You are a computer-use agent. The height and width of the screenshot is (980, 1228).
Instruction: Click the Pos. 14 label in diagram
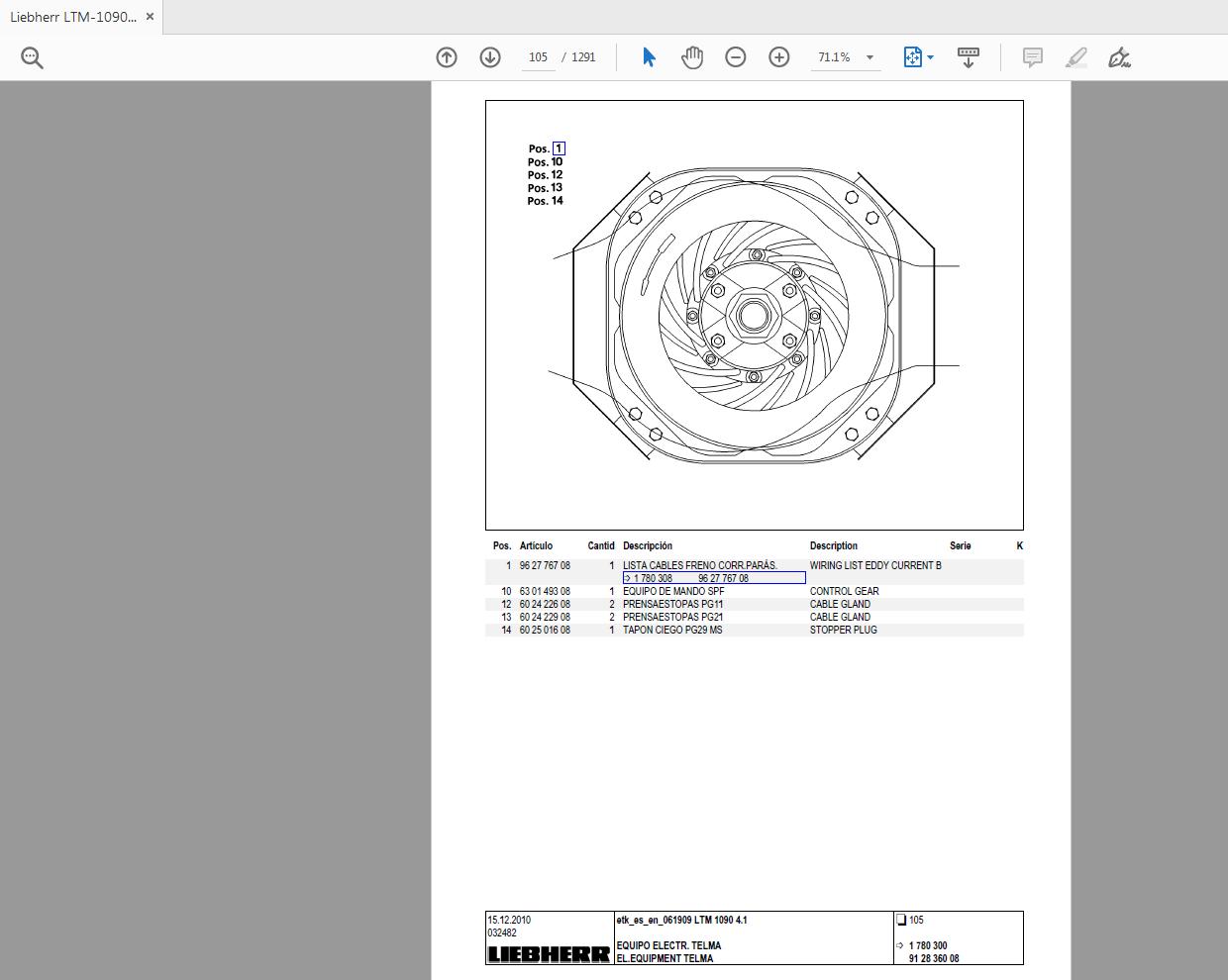(x=546, y=201)
